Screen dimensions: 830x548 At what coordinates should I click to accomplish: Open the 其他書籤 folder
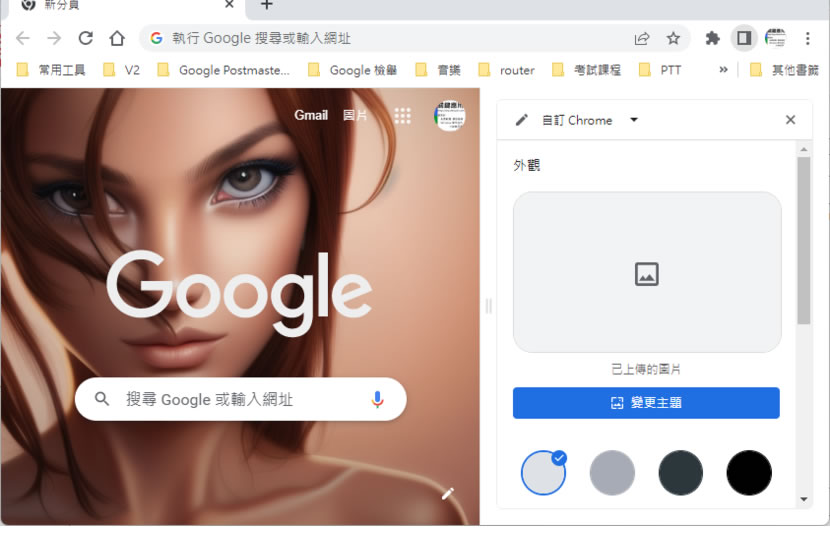[784, 70]
